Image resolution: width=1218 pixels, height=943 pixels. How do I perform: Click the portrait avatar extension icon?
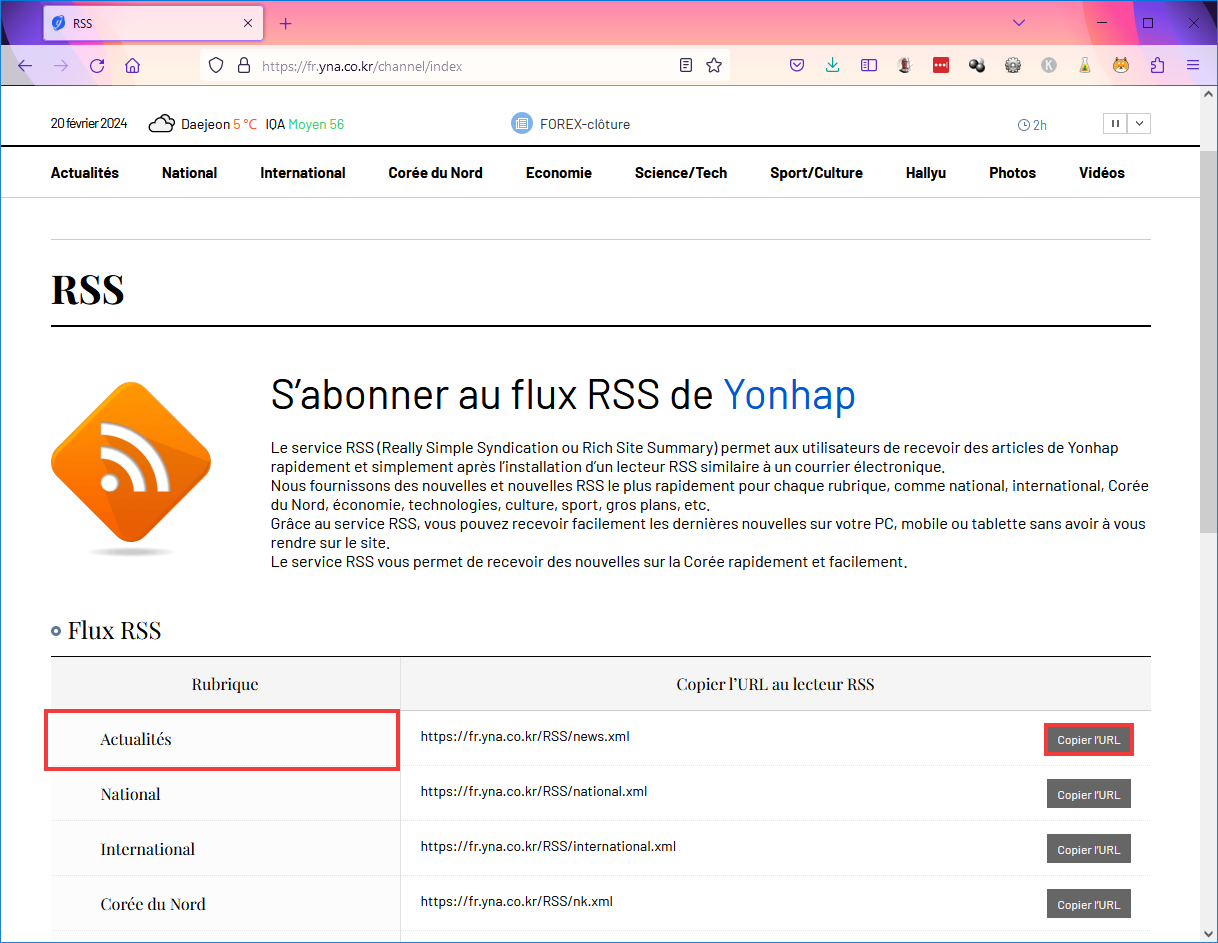pyautogui.click(x=905, y=66)
